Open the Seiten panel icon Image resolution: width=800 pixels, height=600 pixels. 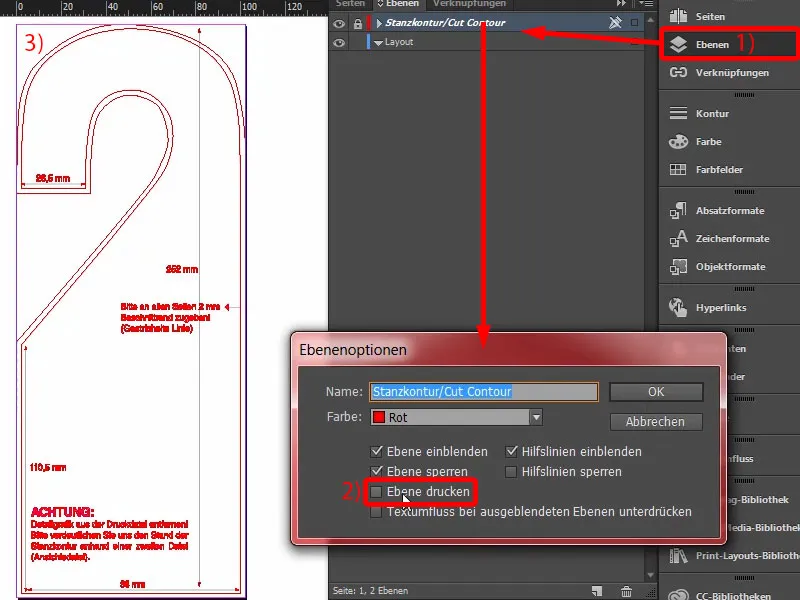click(678, 16)
